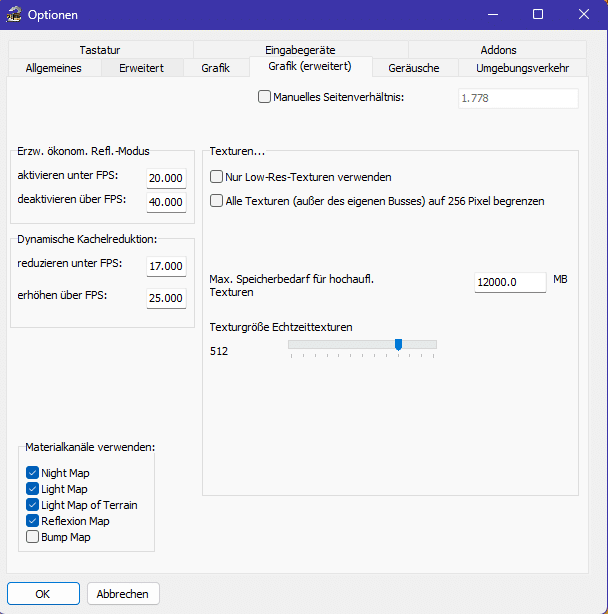This screenshot has width=608, height=614.
Task: Toggle Light Map of Terrain checkbox
Action: (33, 505)
